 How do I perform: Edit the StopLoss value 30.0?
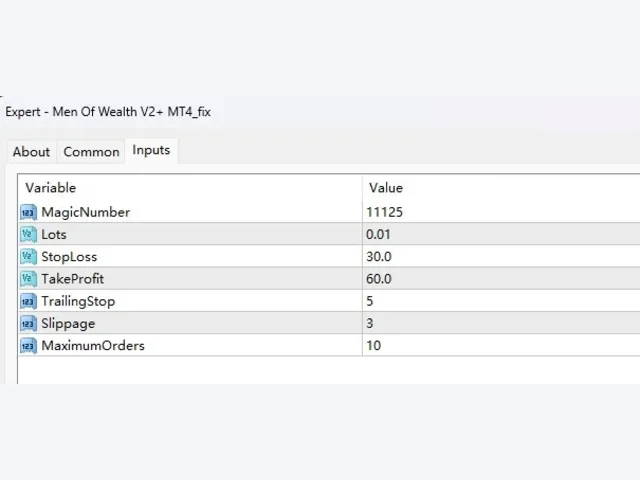379,257
